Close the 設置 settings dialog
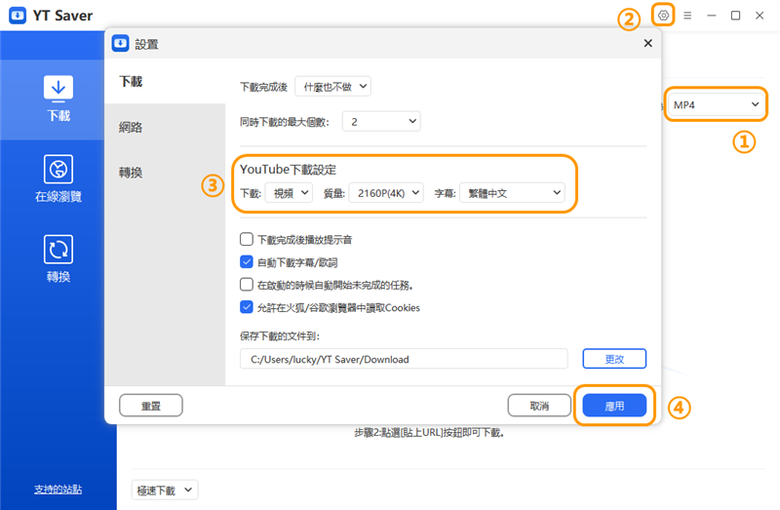Viewport: 780px width, 510px height. click(648, 43)
